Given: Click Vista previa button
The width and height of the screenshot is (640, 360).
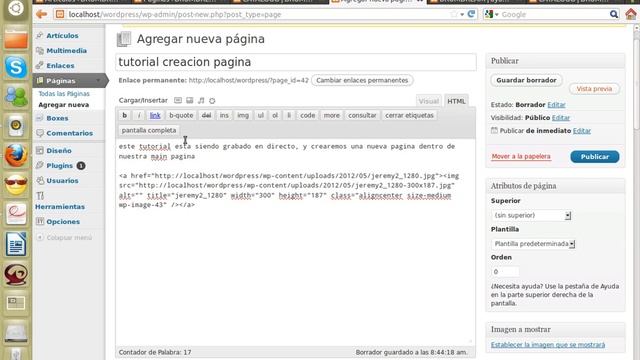Looking at the screenshot, I should 594,89.
